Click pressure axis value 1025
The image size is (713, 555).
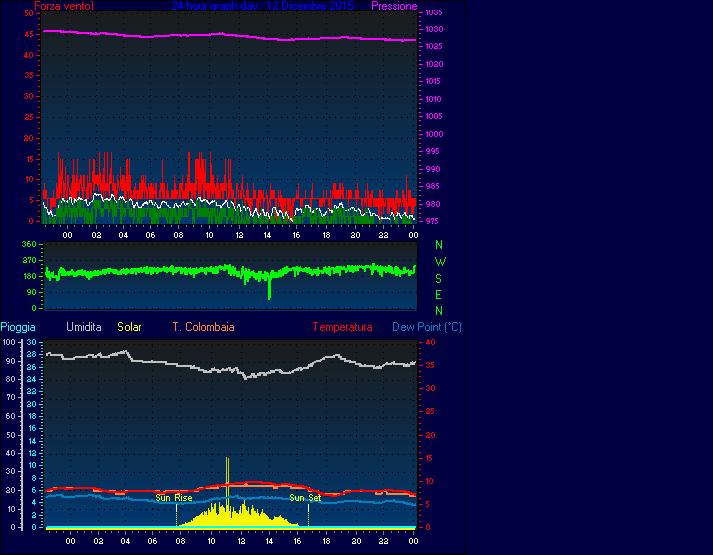[x=434, y=46]
